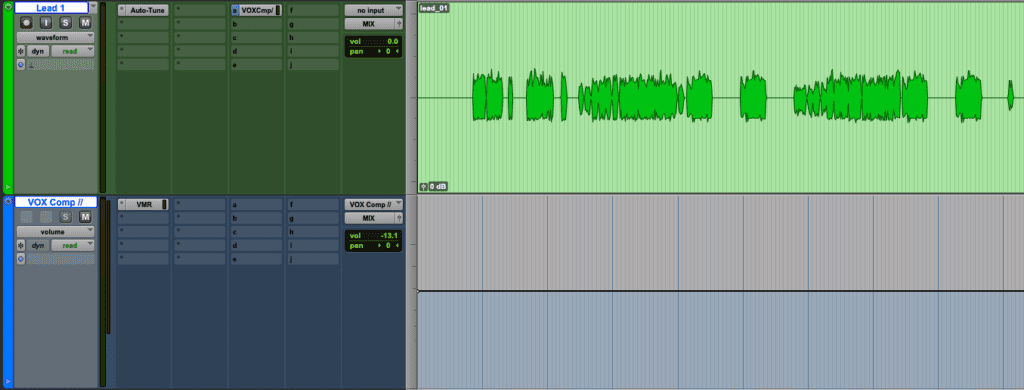Toggle the dyn button on Lead 1
This screenshot has height=390, width=1024.
coord(38,51)
